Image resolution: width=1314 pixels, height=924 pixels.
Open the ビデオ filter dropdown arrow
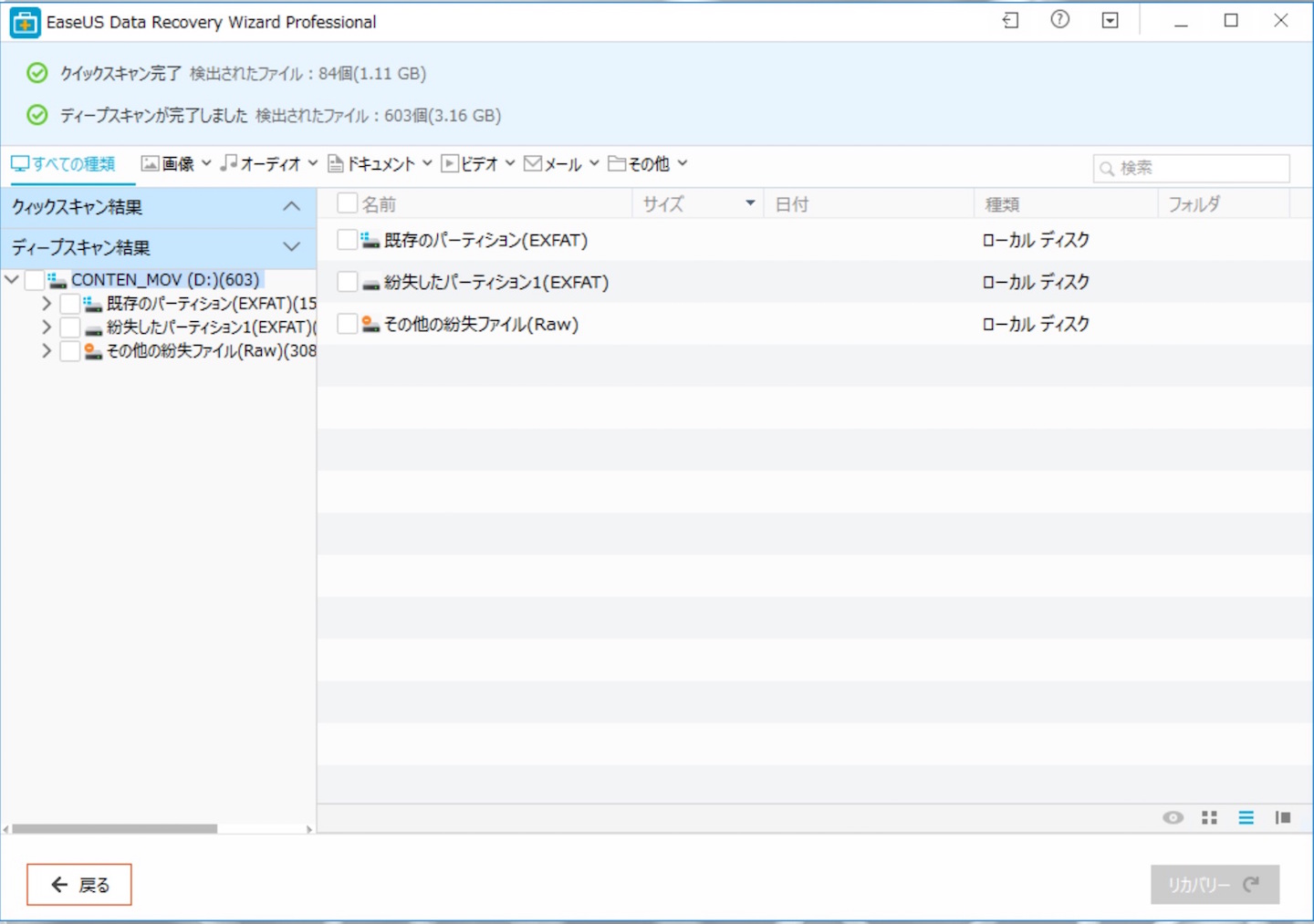click(510, 163)
